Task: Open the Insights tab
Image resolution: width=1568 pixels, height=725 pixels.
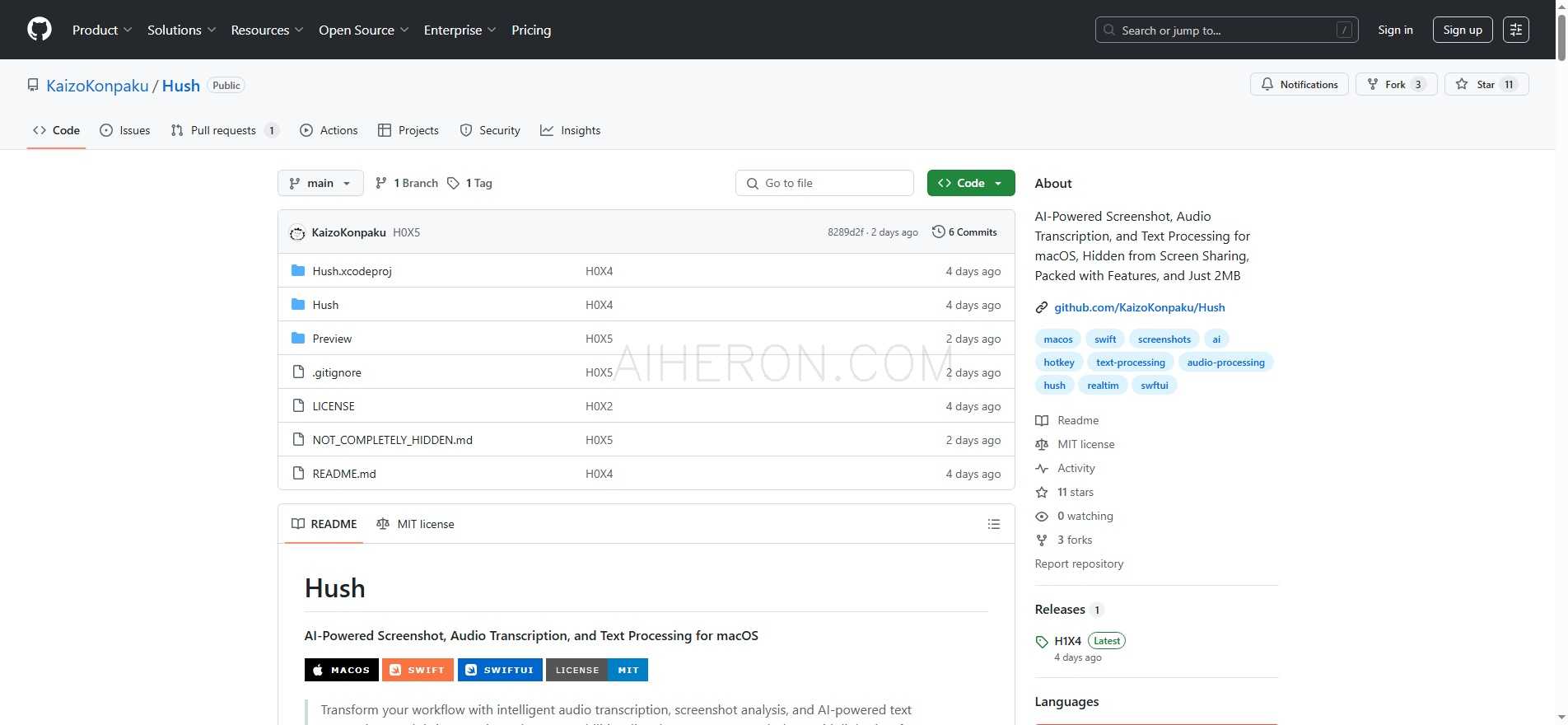Action: tap(571, 130)
